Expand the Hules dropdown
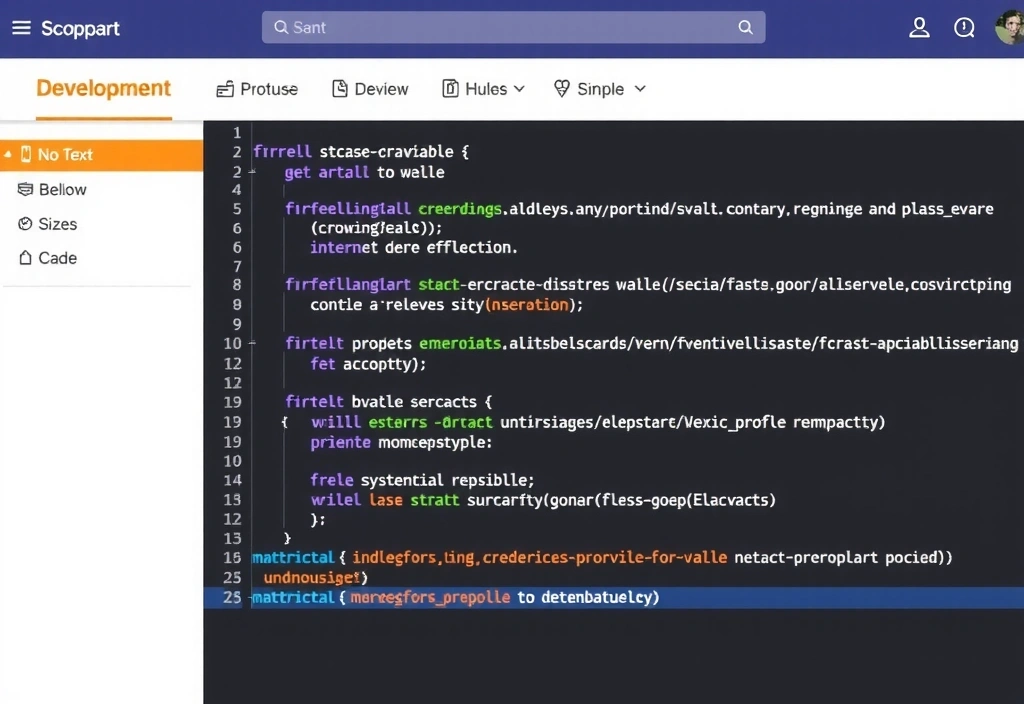The image size is (1024, 704). tap(521, 88)
